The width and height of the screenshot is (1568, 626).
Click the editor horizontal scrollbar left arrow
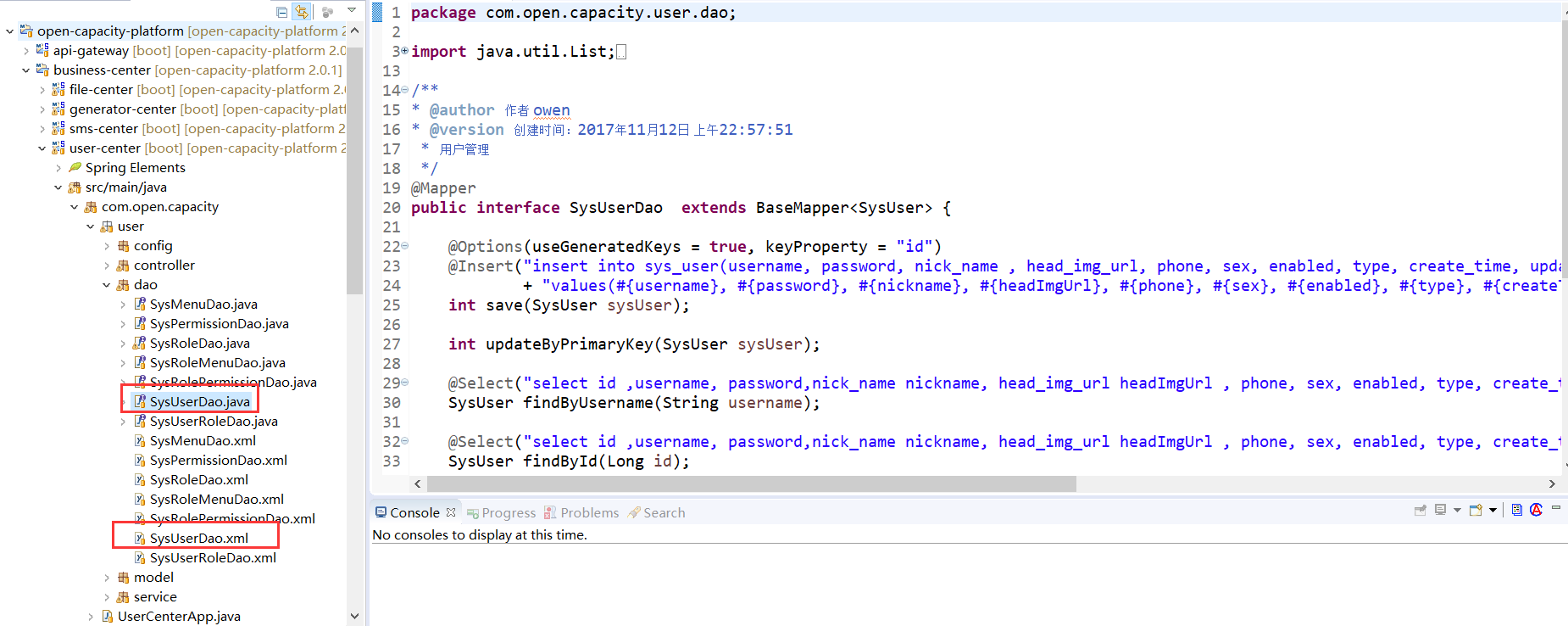(418, 483)
